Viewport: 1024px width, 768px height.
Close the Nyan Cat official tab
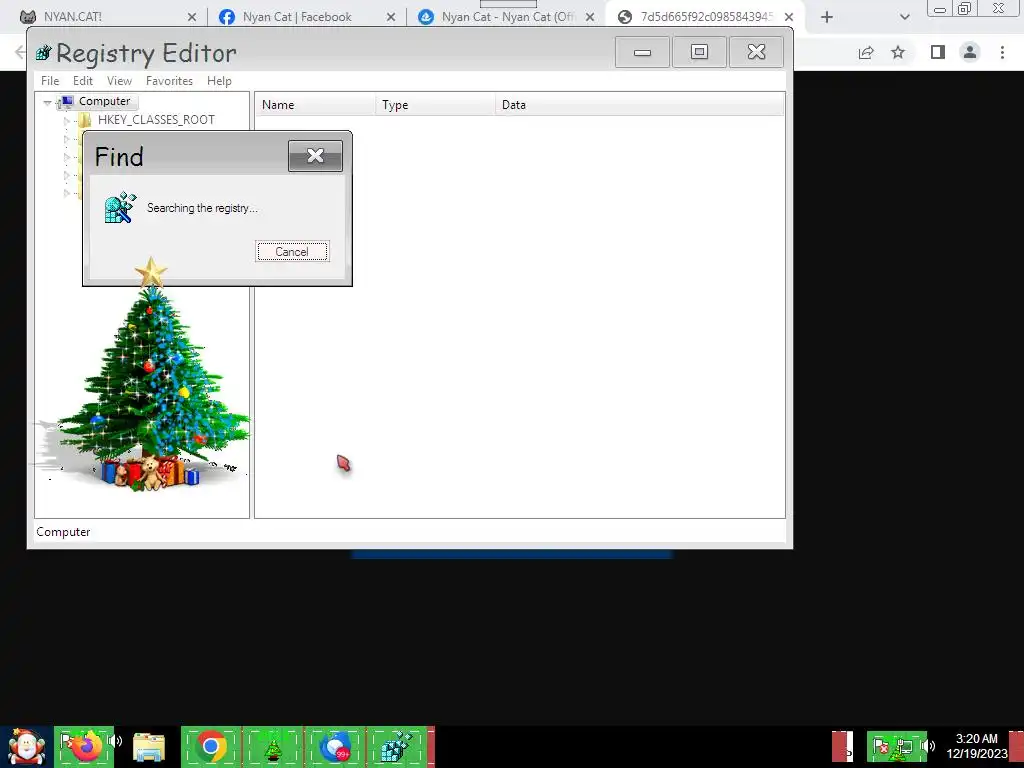click(x=590, y=17)
